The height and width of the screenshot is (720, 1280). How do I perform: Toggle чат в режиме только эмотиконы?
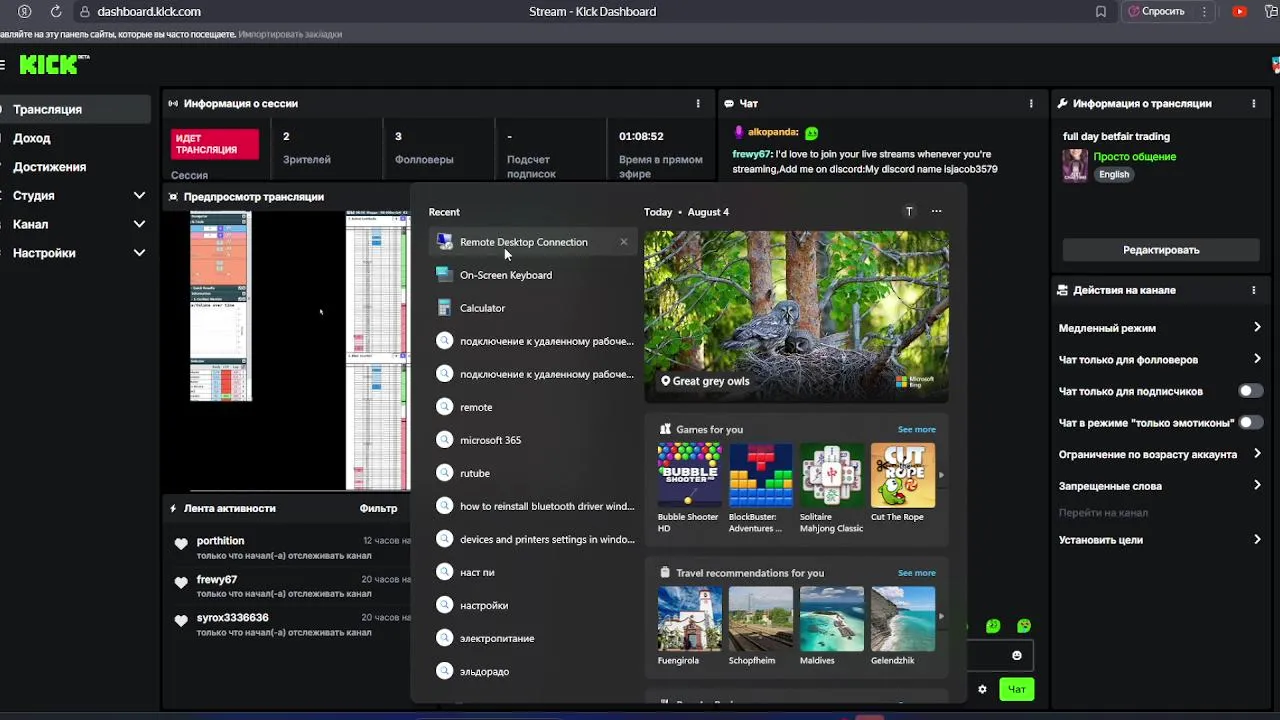[x=1250, y=422]
